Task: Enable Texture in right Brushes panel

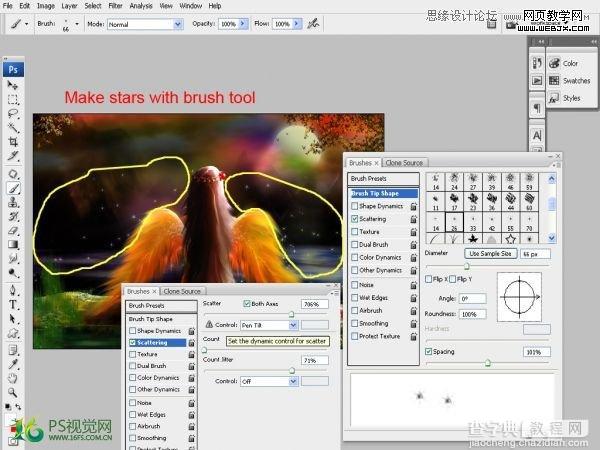Action: click(x=355, y=232)
